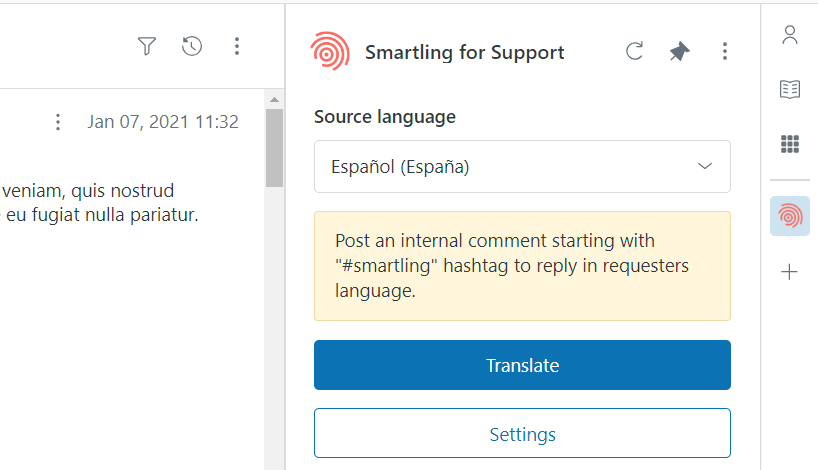Viewport: 818px width, 470px height.
Task: Select the highlighted Smartling icon in sidebar
Action: click(790, 216)
